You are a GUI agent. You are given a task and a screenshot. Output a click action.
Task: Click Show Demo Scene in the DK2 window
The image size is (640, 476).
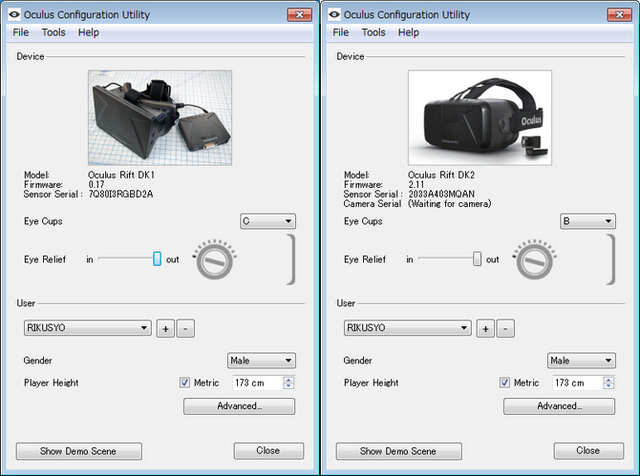tap(399, 451)
